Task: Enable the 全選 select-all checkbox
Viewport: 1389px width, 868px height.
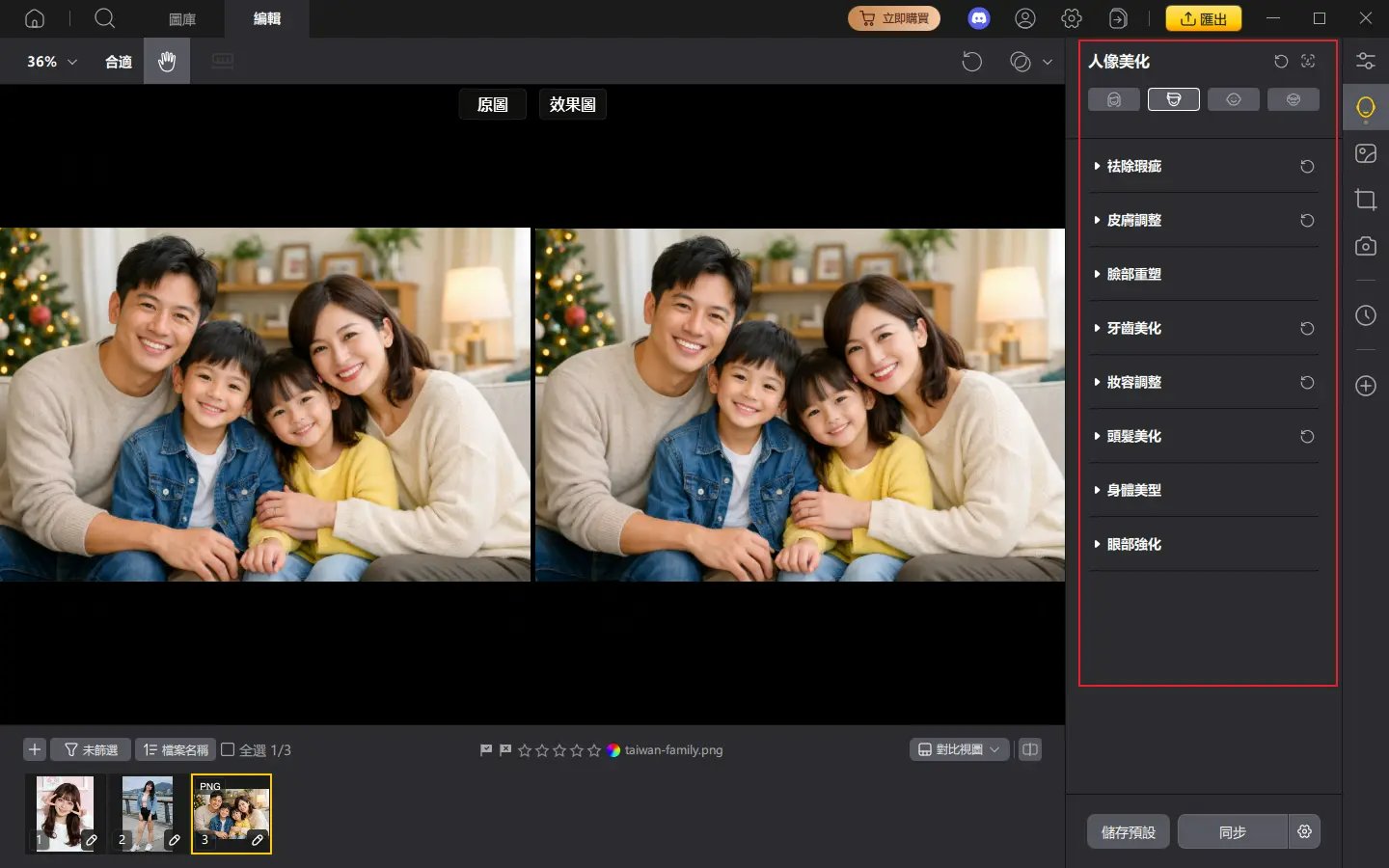Action: (x=229, y=749)
